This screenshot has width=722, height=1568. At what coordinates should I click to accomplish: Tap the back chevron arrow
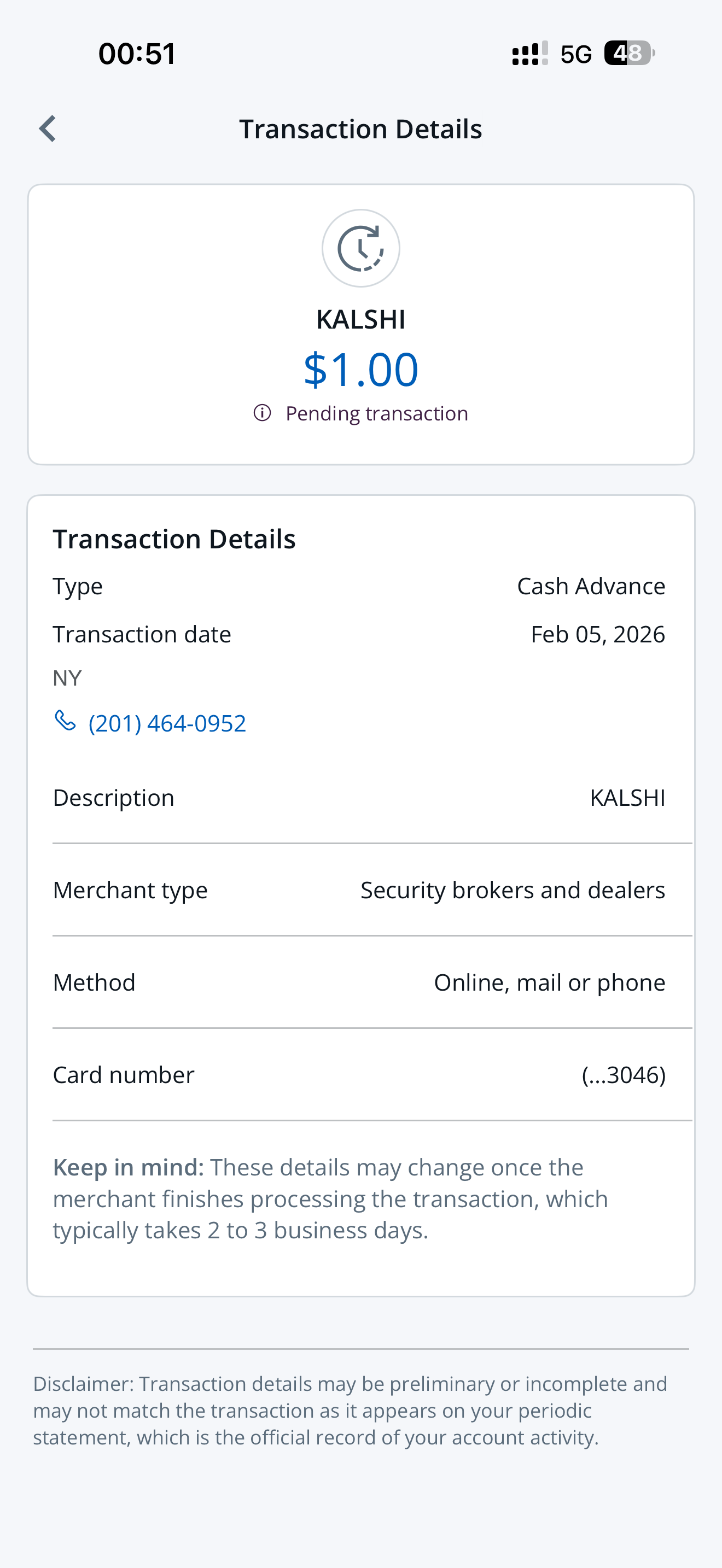48,128
